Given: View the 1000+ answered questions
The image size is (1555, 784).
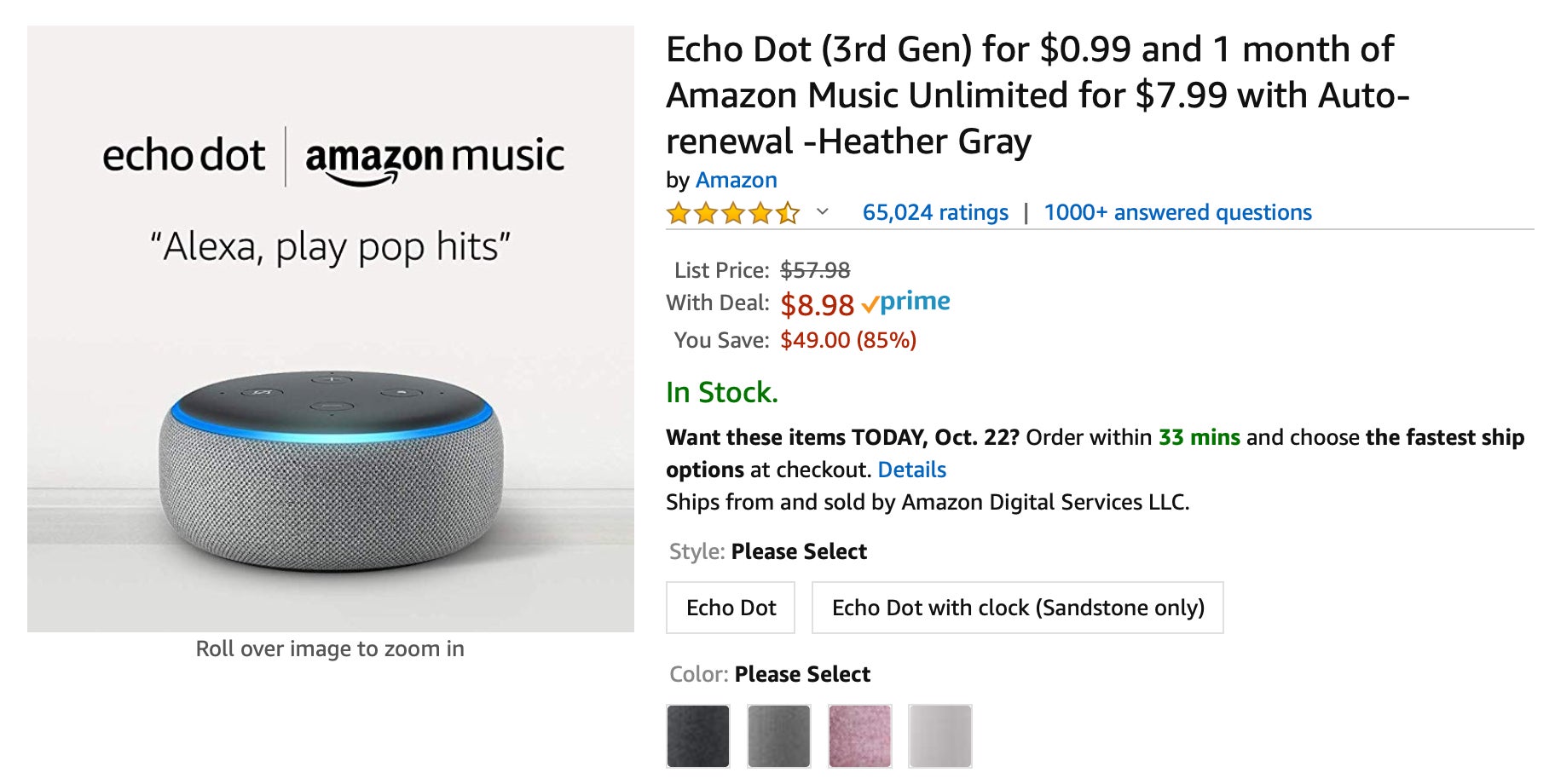Looking at the screenshot, I should (1177, 212).
